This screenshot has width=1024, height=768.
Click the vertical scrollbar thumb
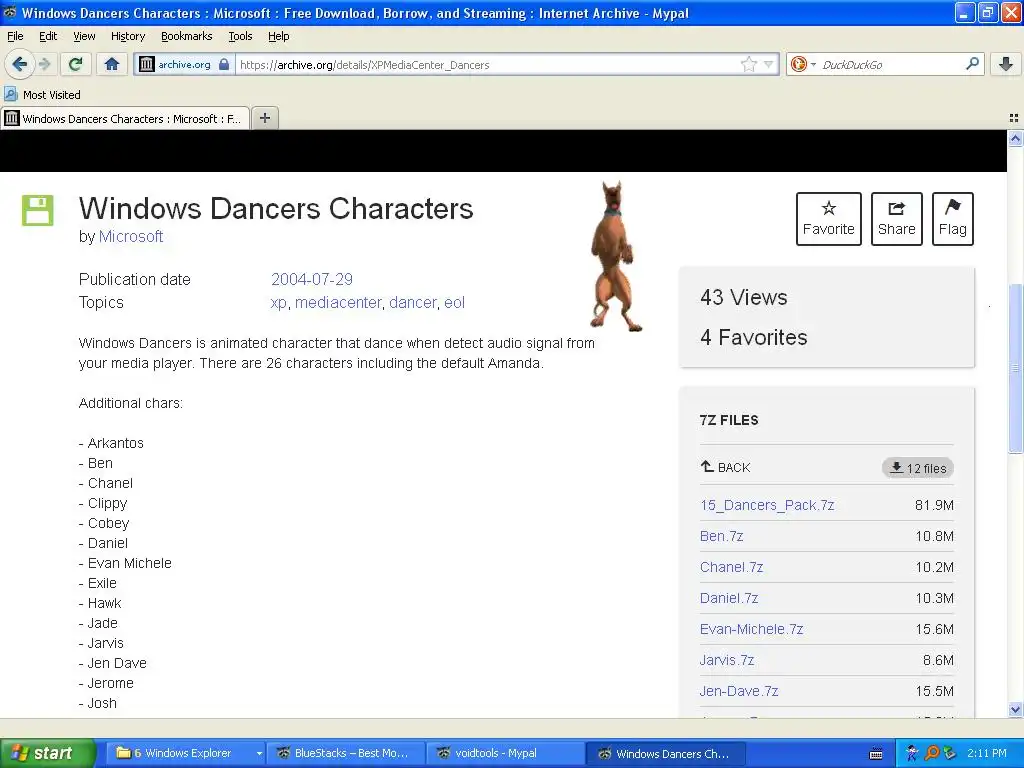(x=1015, y=368)
